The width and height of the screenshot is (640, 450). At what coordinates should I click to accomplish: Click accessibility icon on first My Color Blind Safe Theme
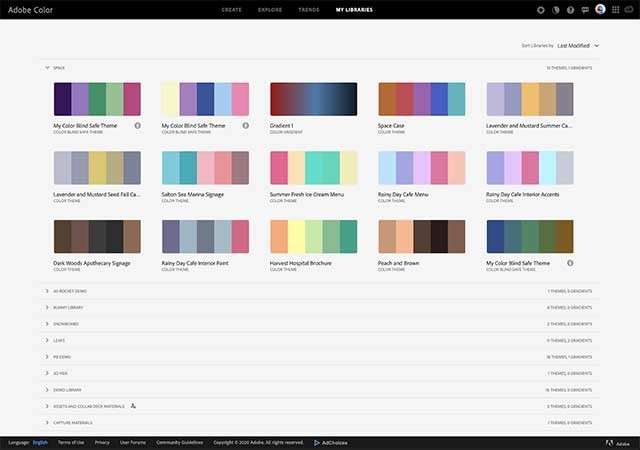137,126
